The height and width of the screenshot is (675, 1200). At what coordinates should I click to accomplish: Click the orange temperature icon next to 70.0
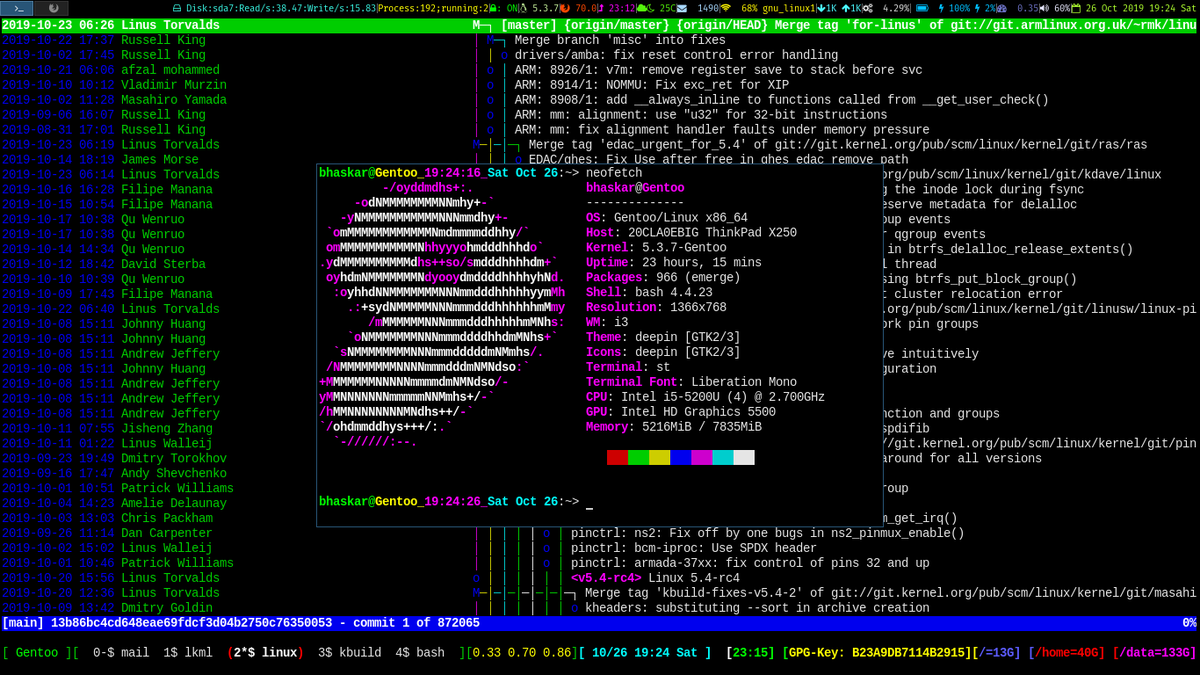[564, 8]
